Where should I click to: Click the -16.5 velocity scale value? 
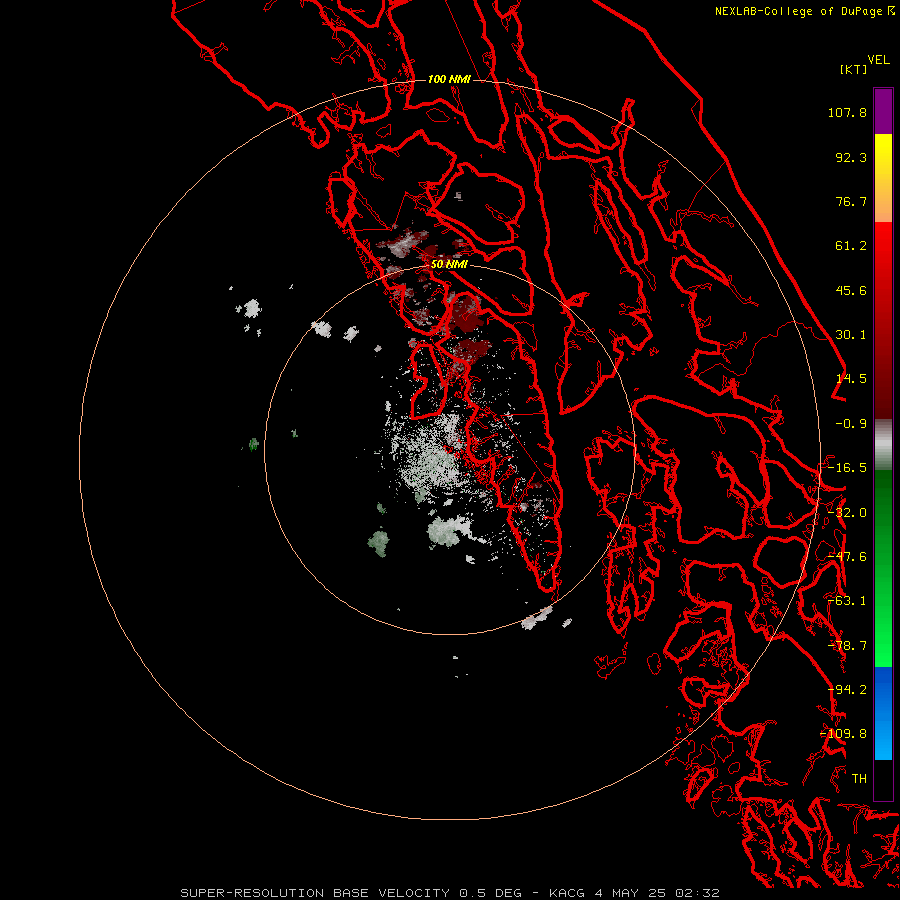tap(847, 468)
